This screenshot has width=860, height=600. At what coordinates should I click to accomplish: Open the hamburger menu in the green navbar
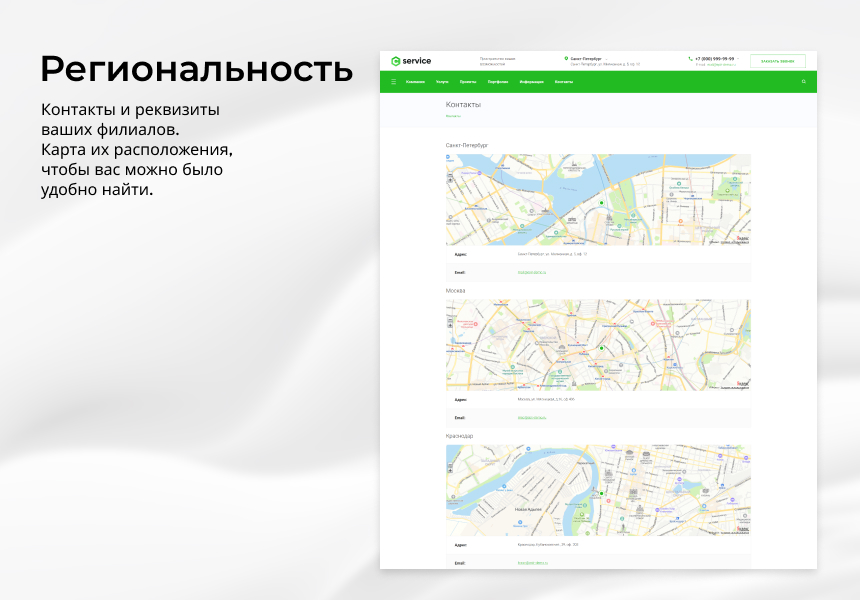[392, 81]
